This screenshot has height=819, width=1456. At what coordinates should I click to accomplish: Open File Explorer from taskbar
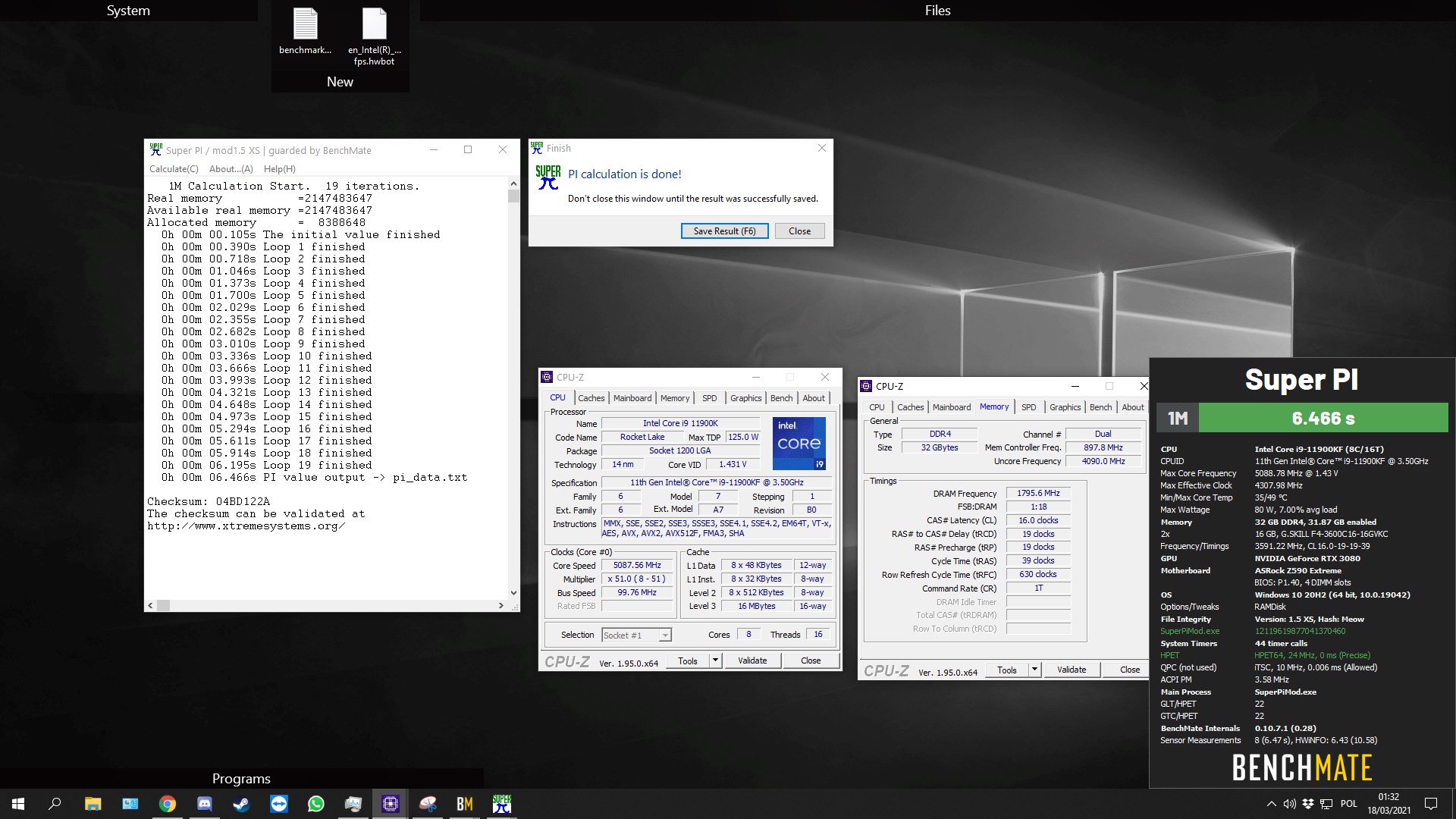(x=93, y=804)
